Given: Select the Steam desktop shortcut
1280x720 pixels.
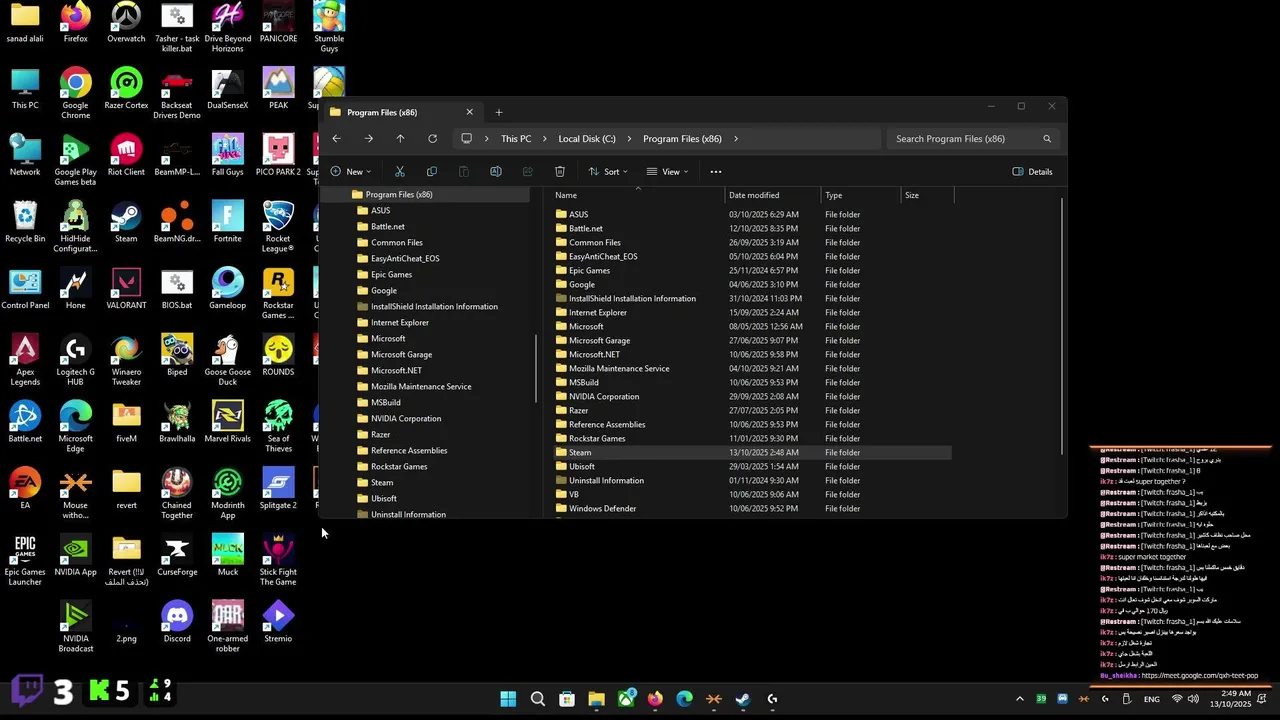Looking at the screenshot, I should [x=126, y=222].
